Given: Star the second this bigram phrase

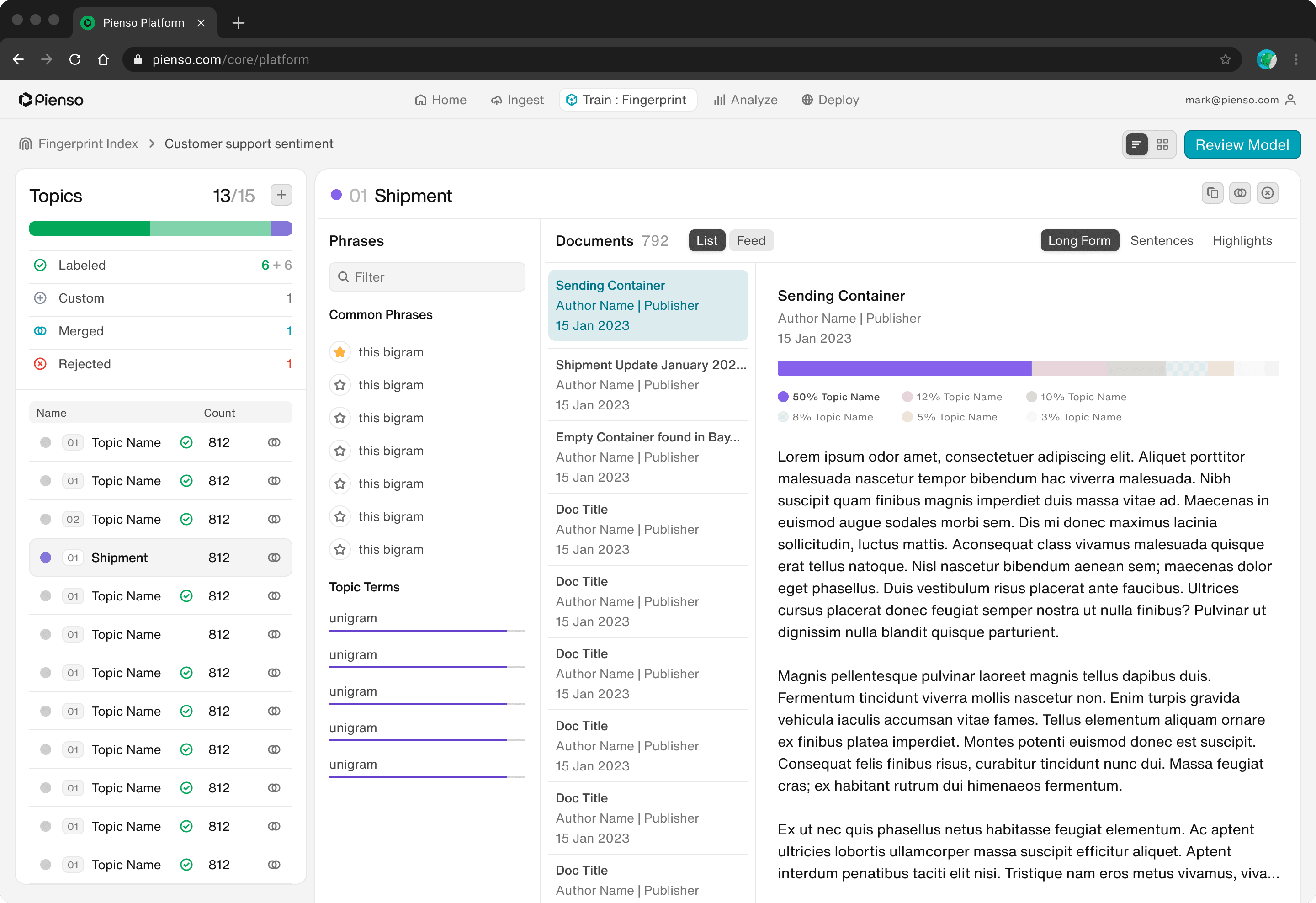Looking at the screenshot, I should (x=340, y=385).
